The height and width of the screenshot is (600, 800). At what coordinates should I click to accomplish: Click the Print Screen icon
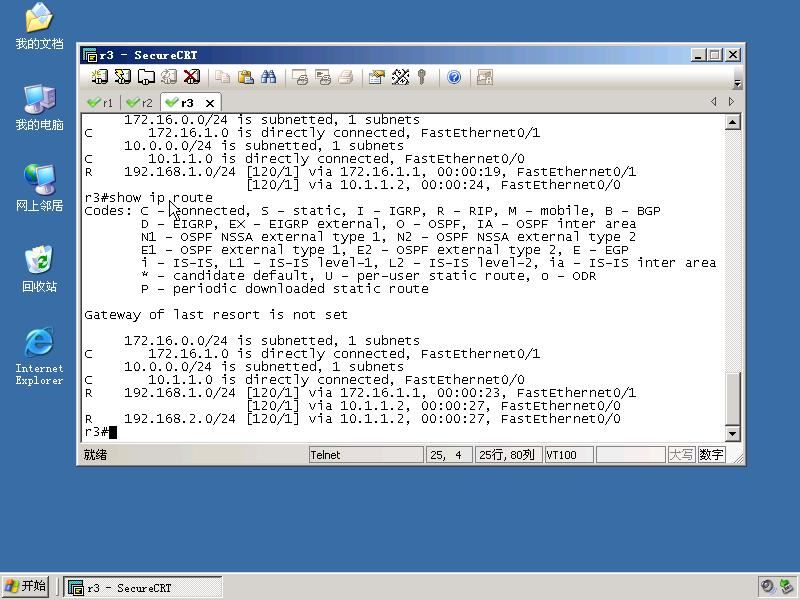click(x=299, y=77)
